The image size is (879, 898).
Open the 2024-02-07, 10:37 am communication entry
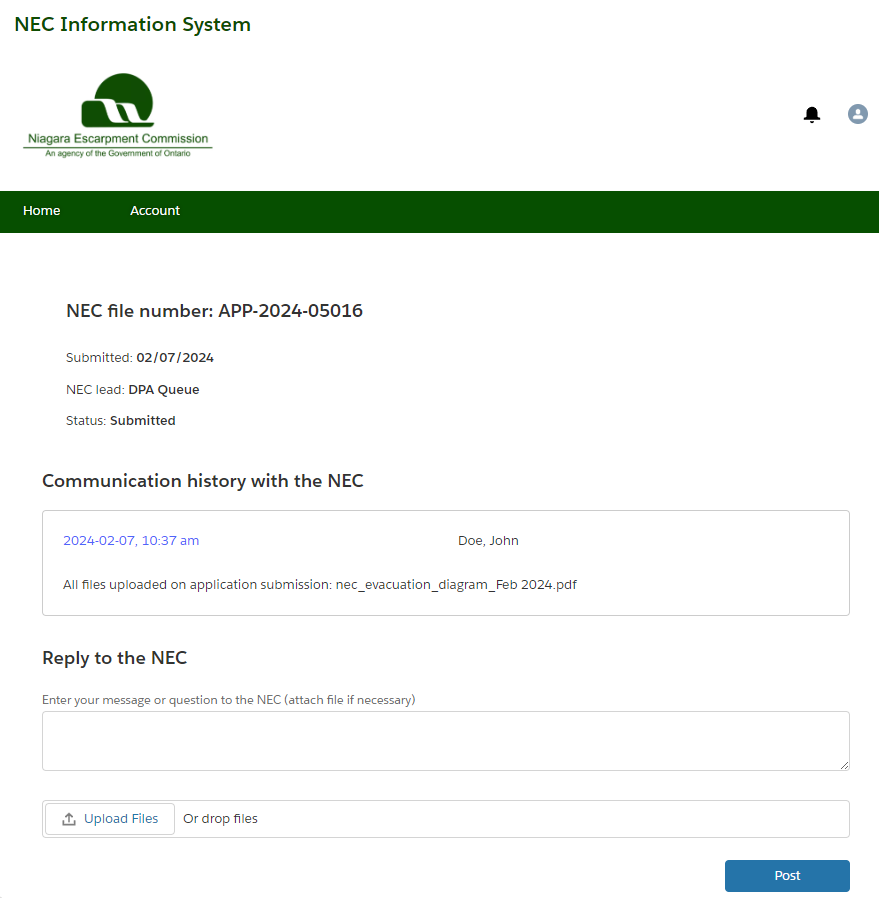(131, 540)
